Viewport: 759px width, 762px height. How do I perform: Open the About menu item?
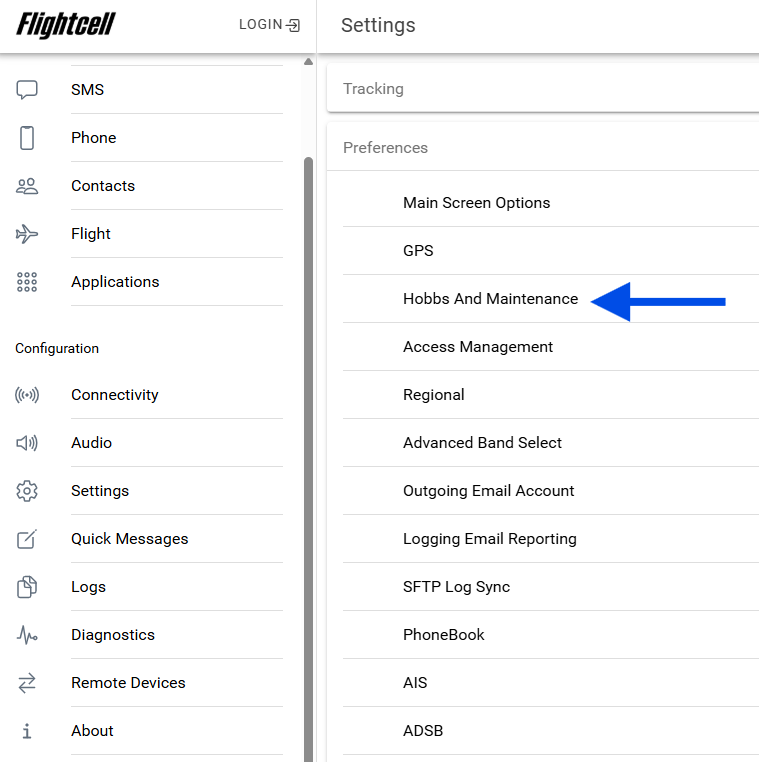tap(92, 731)
